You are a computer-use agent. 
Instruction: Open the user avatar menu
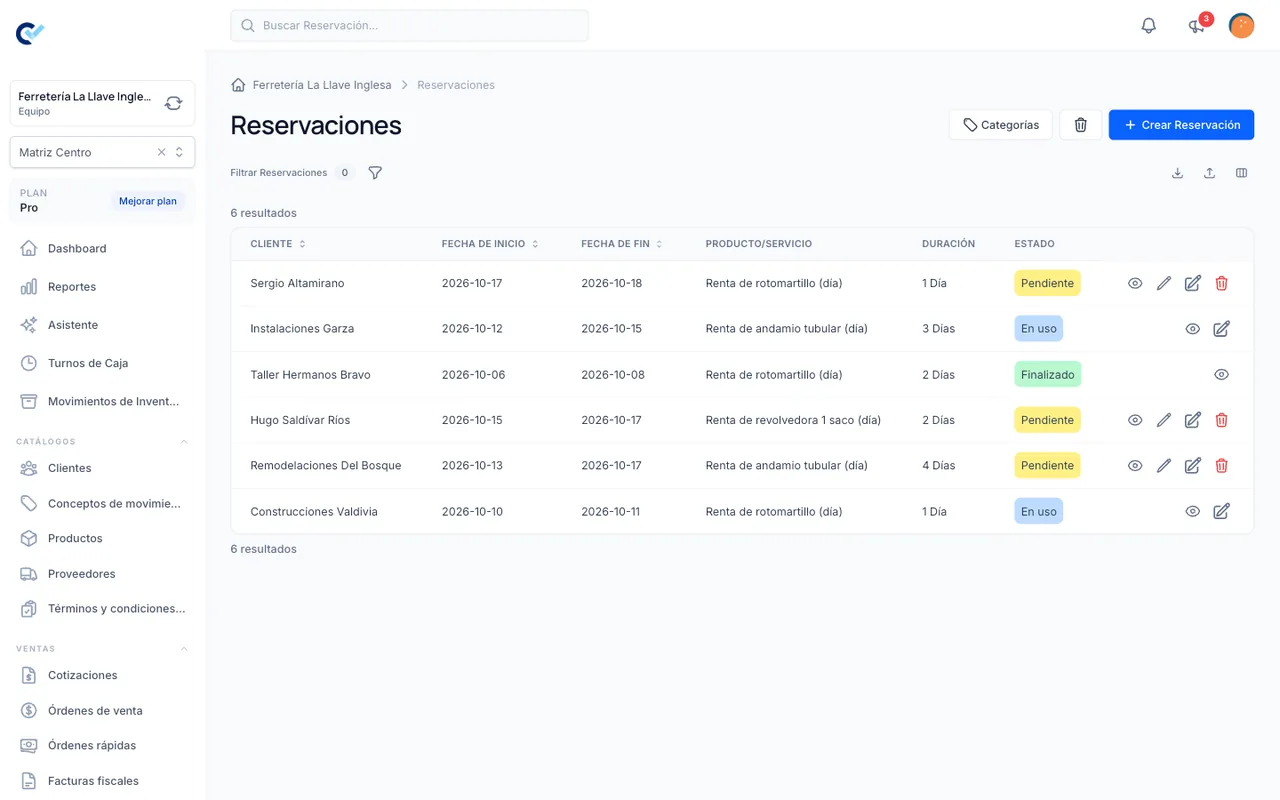[1241, 26]
